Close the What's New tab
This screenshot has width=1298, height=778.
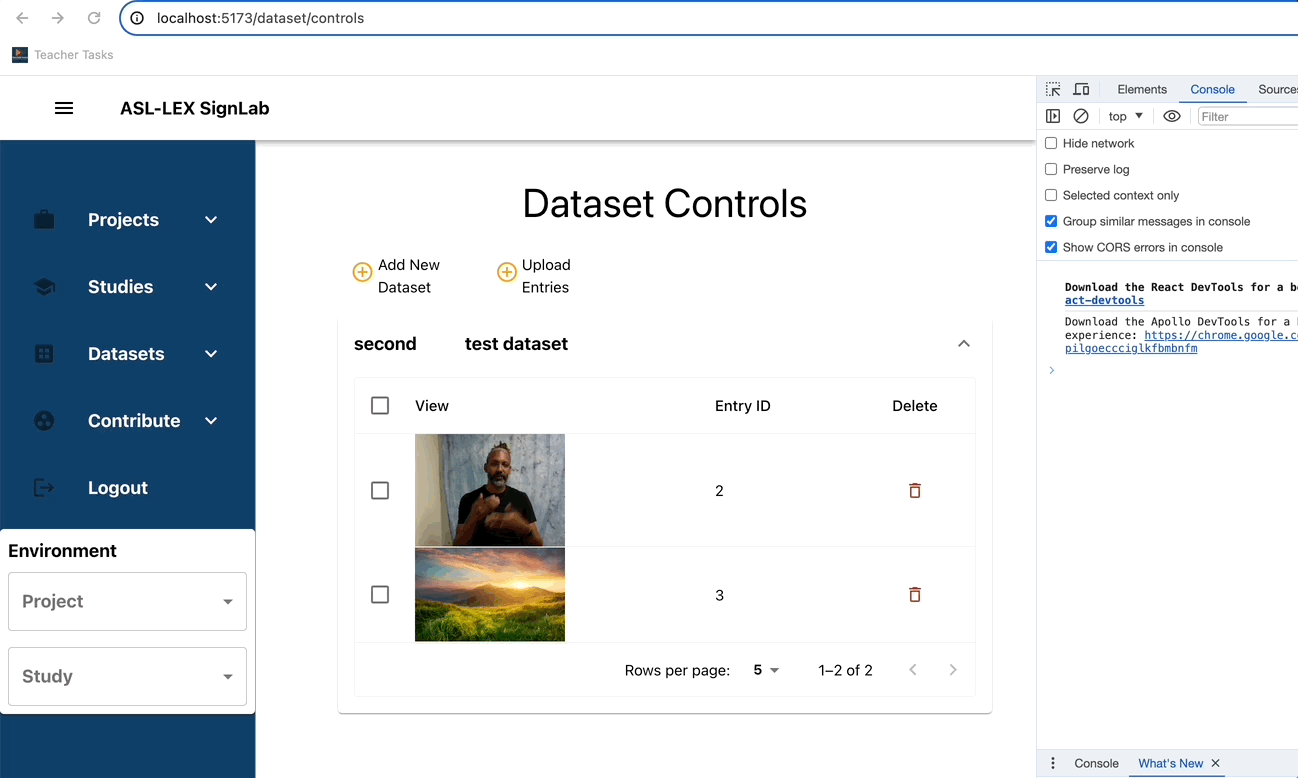[1215, 763]
